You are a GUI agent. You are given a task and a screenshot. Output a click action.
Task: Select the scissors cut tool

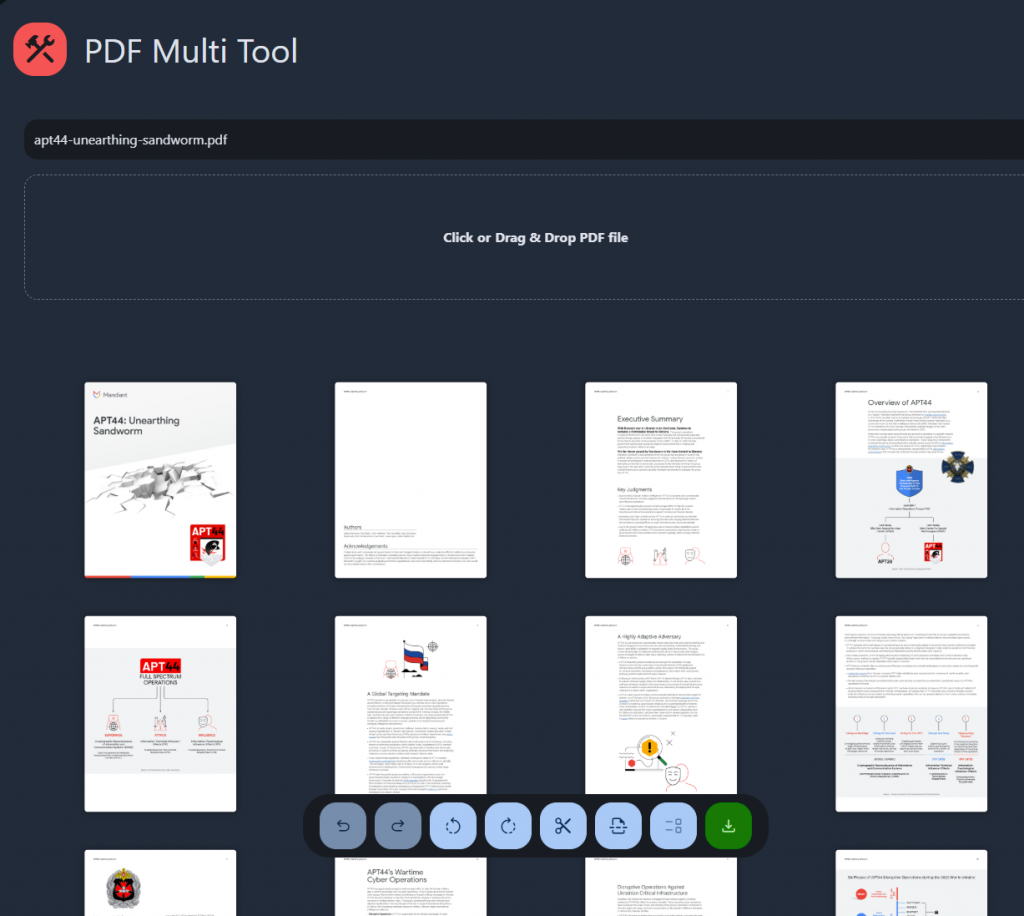pos(563,826)
